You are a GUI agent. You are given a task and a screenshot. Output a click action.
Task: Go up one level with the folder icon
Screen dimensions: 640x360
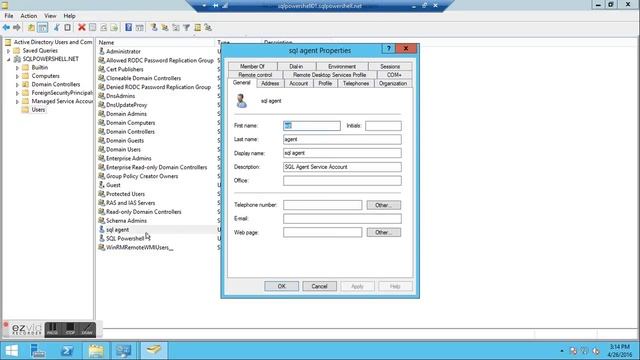click(31, 27)
